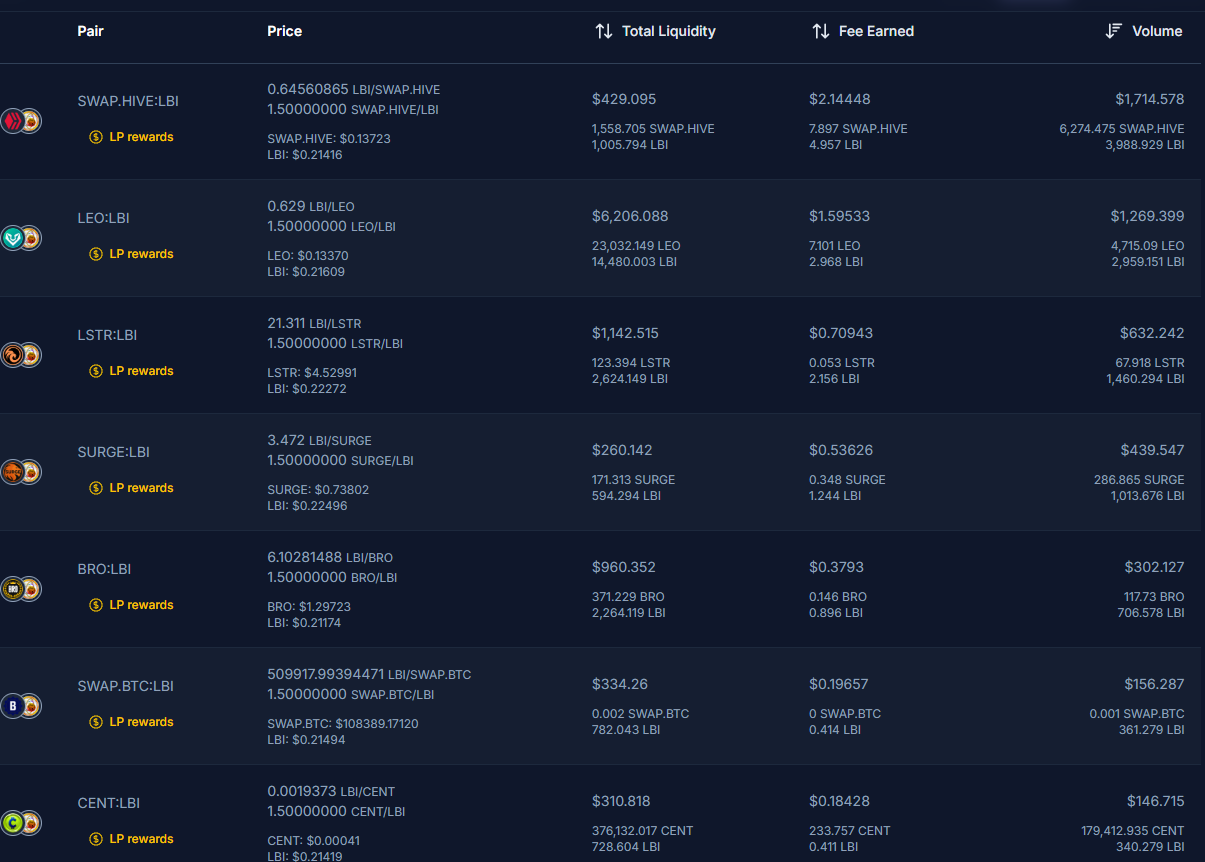Image resolution: width=1205 pixels, height=862 pixels.
Task: Sort pools by Fee Earned column
Action: coord(863,31)
